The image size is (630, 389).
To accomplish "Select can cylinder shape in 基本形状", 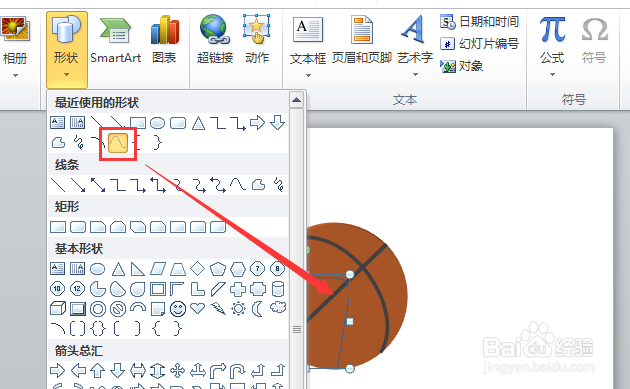I will [278, 289].
